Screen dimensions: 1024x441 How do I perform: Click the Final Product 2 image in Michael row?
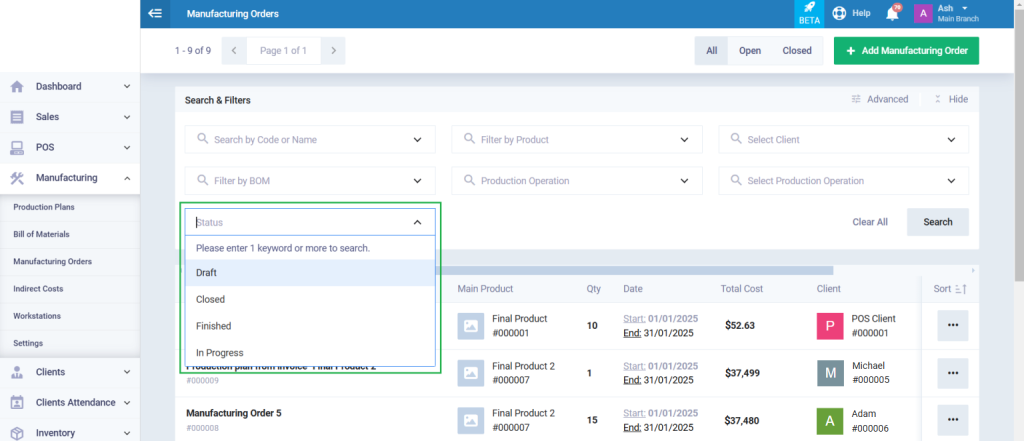(x=471, y=373)
